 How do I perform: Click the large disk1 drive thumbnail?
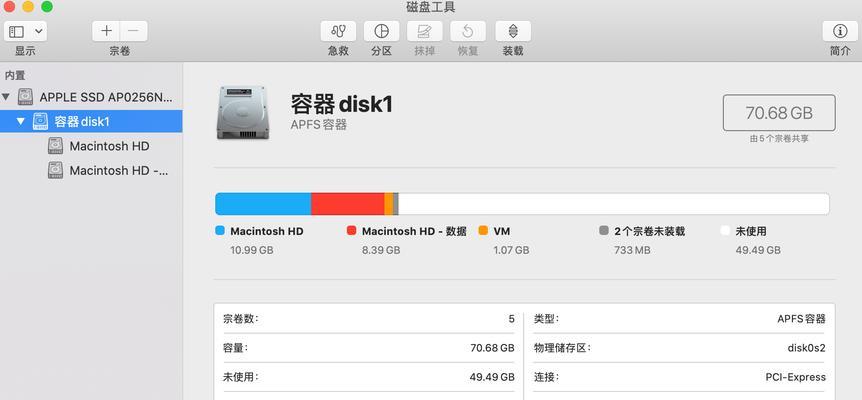pyautogui.click(x=244, y=113)
